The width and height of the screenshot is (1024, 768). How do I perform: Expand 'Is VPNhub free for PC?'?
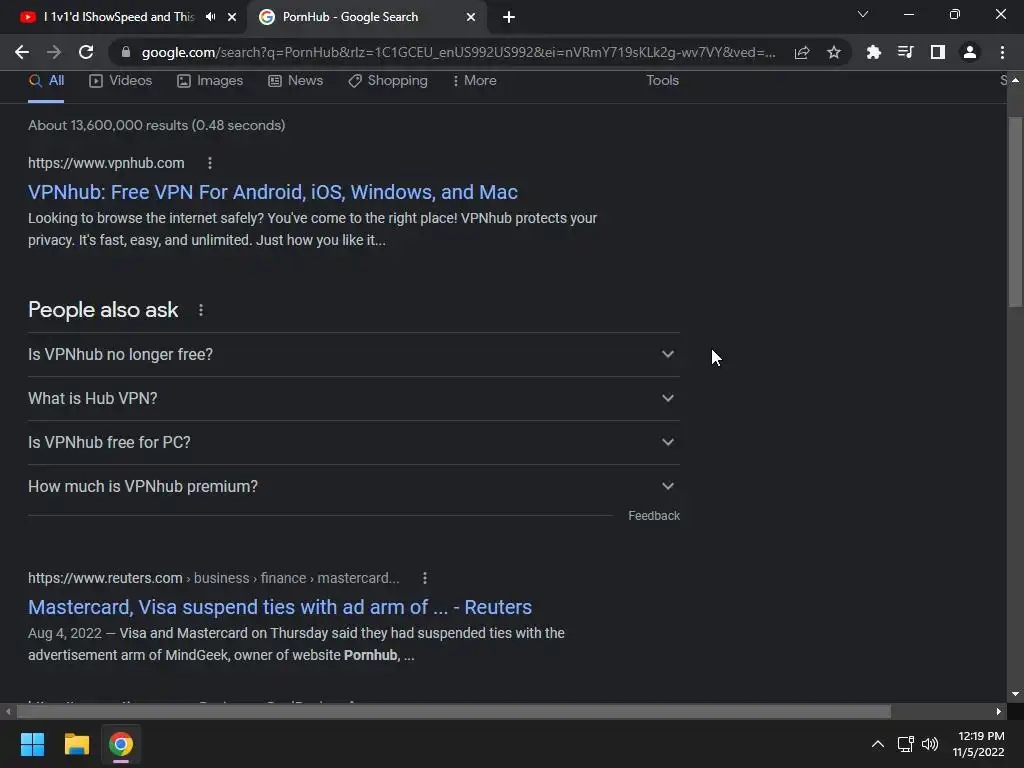click(354, 442)
